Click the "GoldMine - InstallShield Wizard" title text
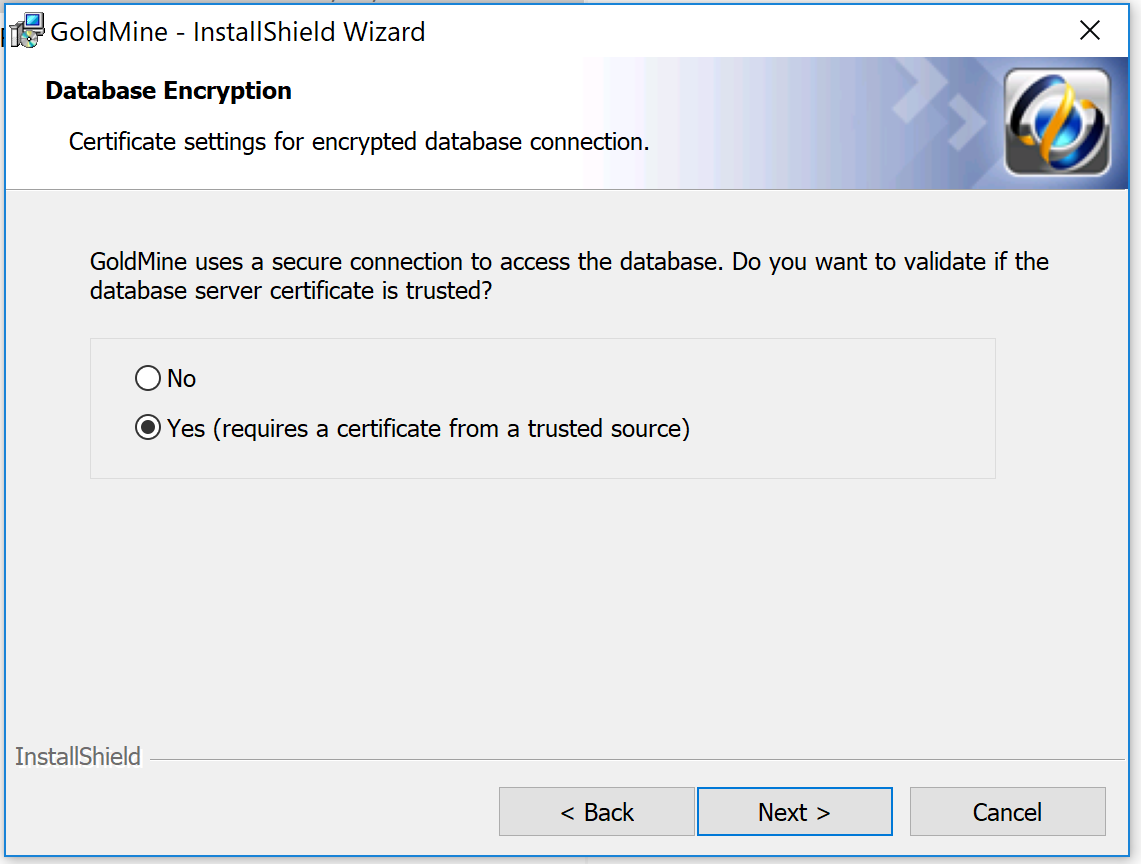This screenshot has width=1141, height=864. (x=238, y=32)
